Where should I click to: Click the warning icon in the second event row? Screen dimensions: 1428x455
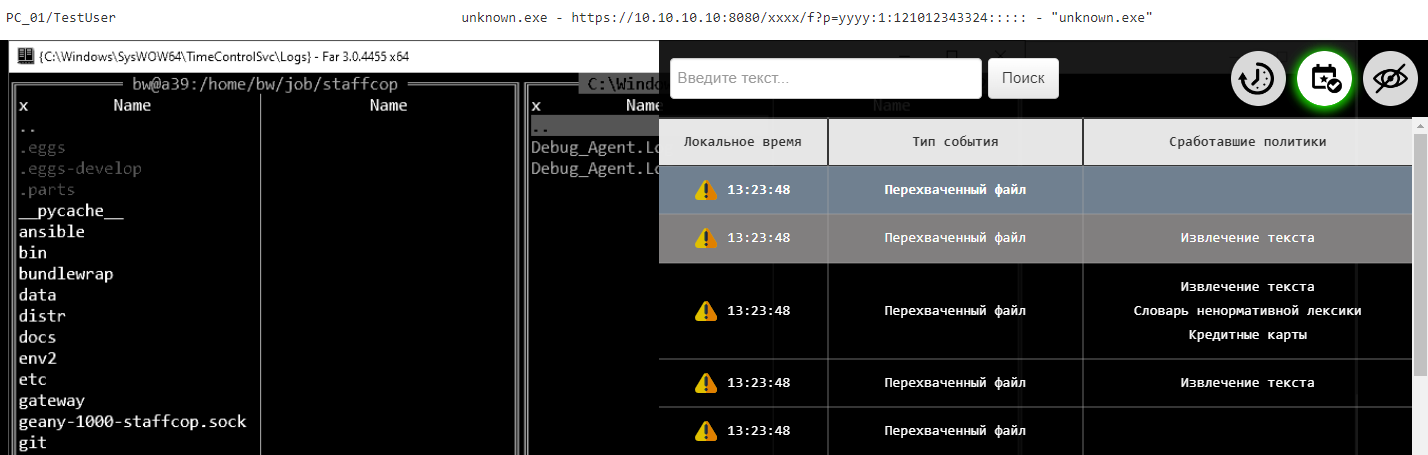point(706,238)
